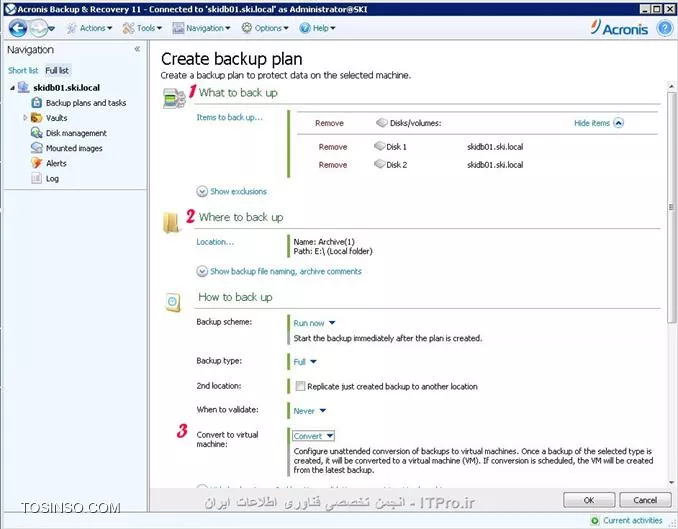Image resolution: width=678 pixels, height=529 pixels.
Task: Open Backup plans and tasks text
Action: 86,103
